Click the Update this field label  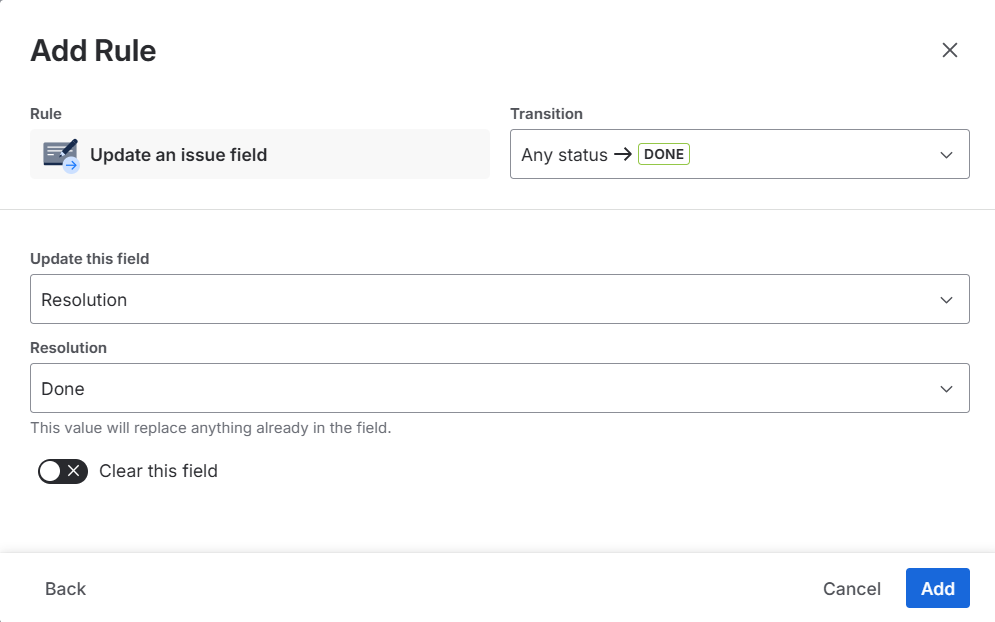(x=90, y=259)
